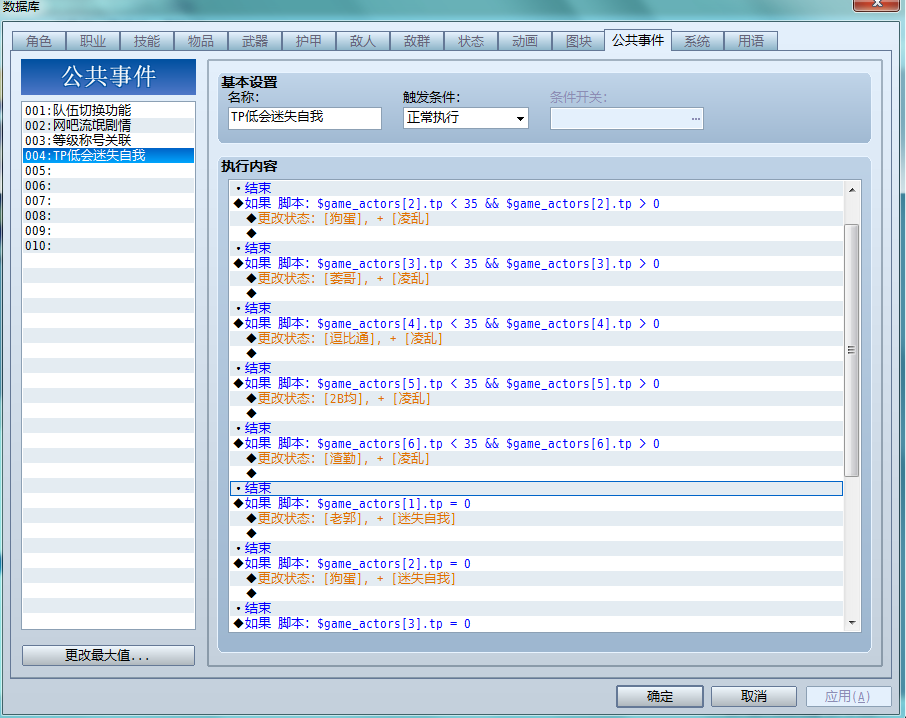Screen dimensions: 906x718
Task: Select the 更改状态 [娄哥] + [凌乱] line
Action: 536,278
